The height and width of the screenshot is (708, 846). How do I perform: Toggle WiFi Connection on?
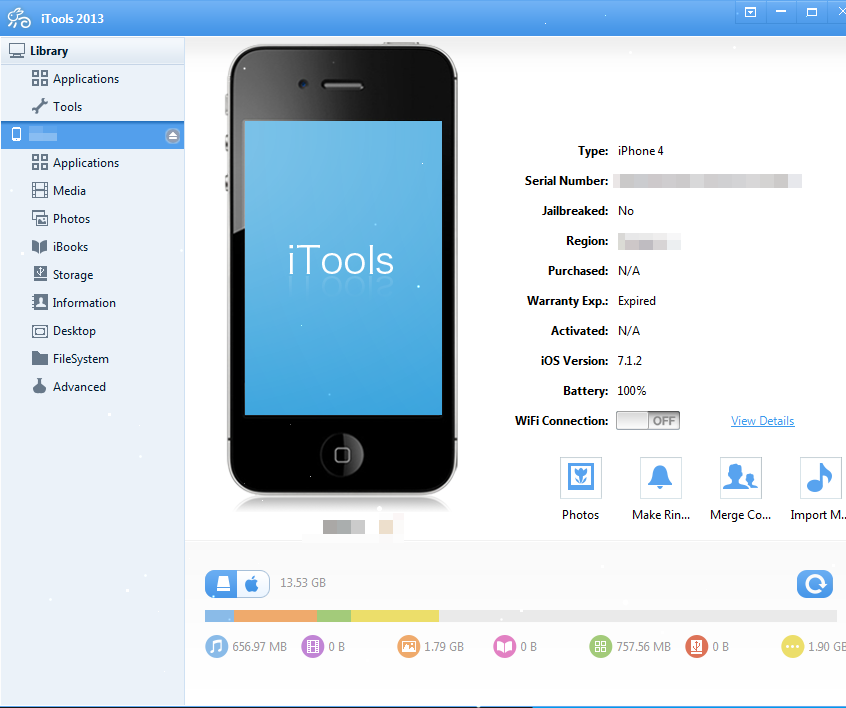(647, 420)
